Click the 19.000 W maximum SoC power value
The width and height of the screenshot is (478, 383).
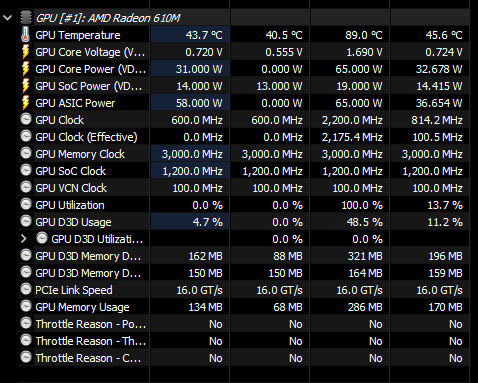pyautogui.click(x=359, y=86)
